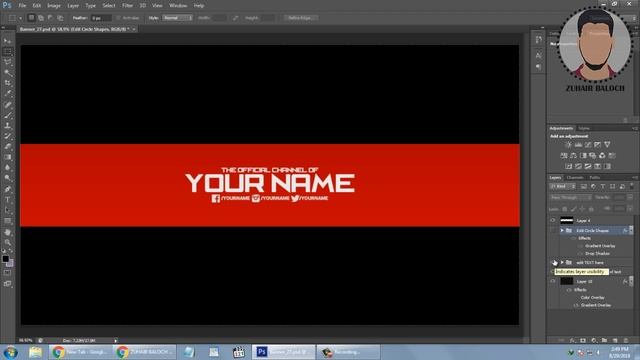Viewport: 640px width, 360px height.
Task: Open the Image menu
Action: pyautogui.click(x=53, y=6)
